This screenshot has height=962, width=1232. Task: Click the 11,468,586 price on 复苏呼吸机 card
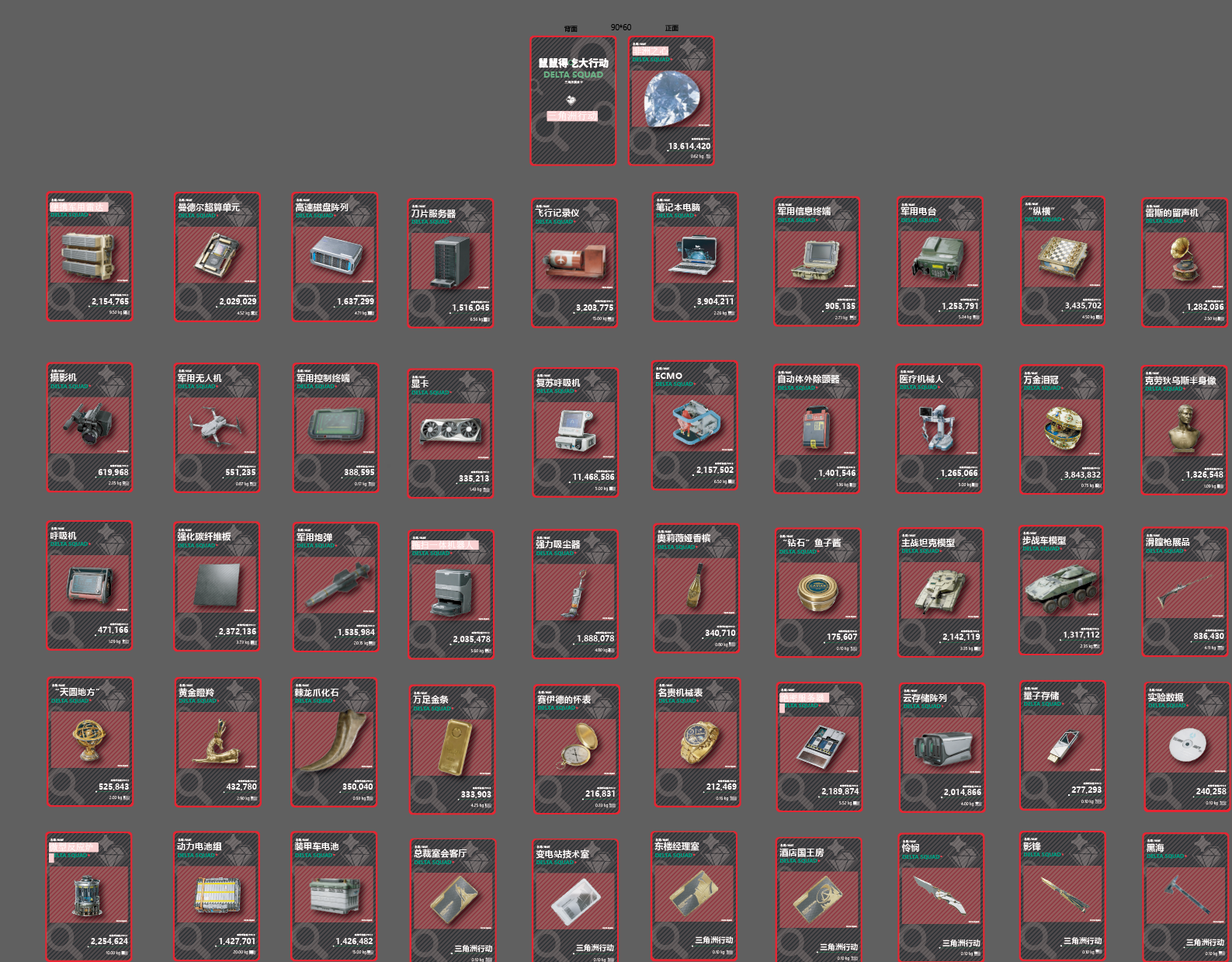click(x=593, y=477)
